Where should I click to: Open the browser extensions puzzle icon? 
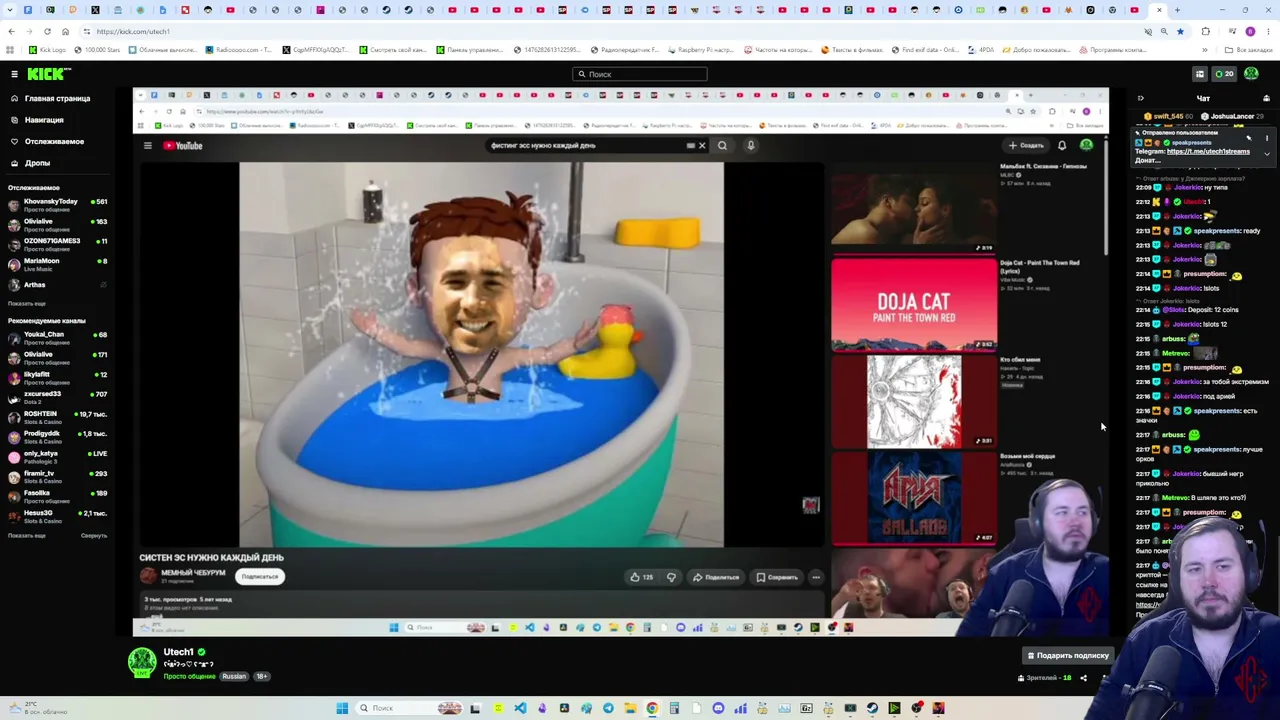tap(1205, 31)
